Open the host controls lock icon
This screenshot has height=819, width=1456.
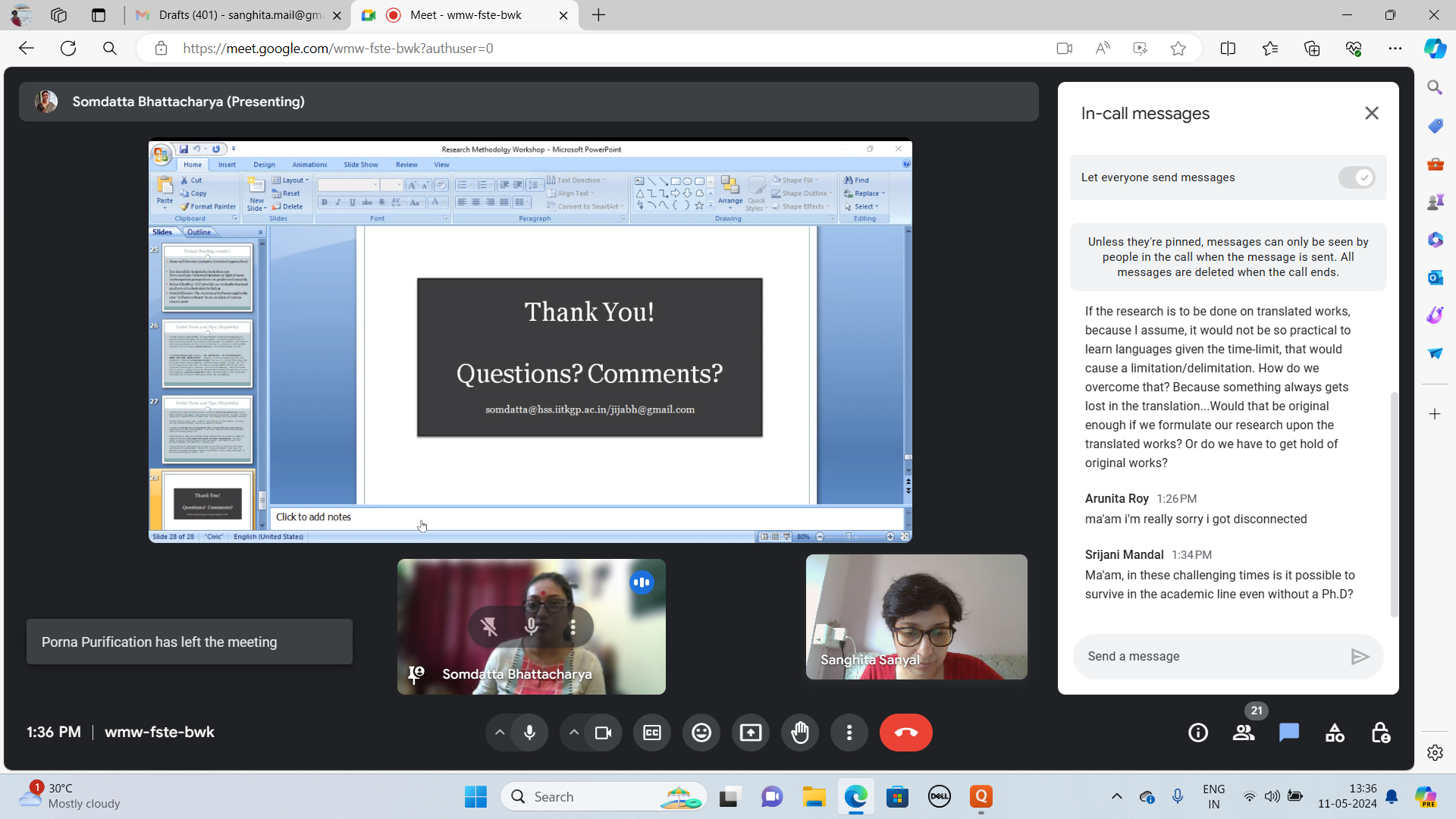click(1380, 733)
